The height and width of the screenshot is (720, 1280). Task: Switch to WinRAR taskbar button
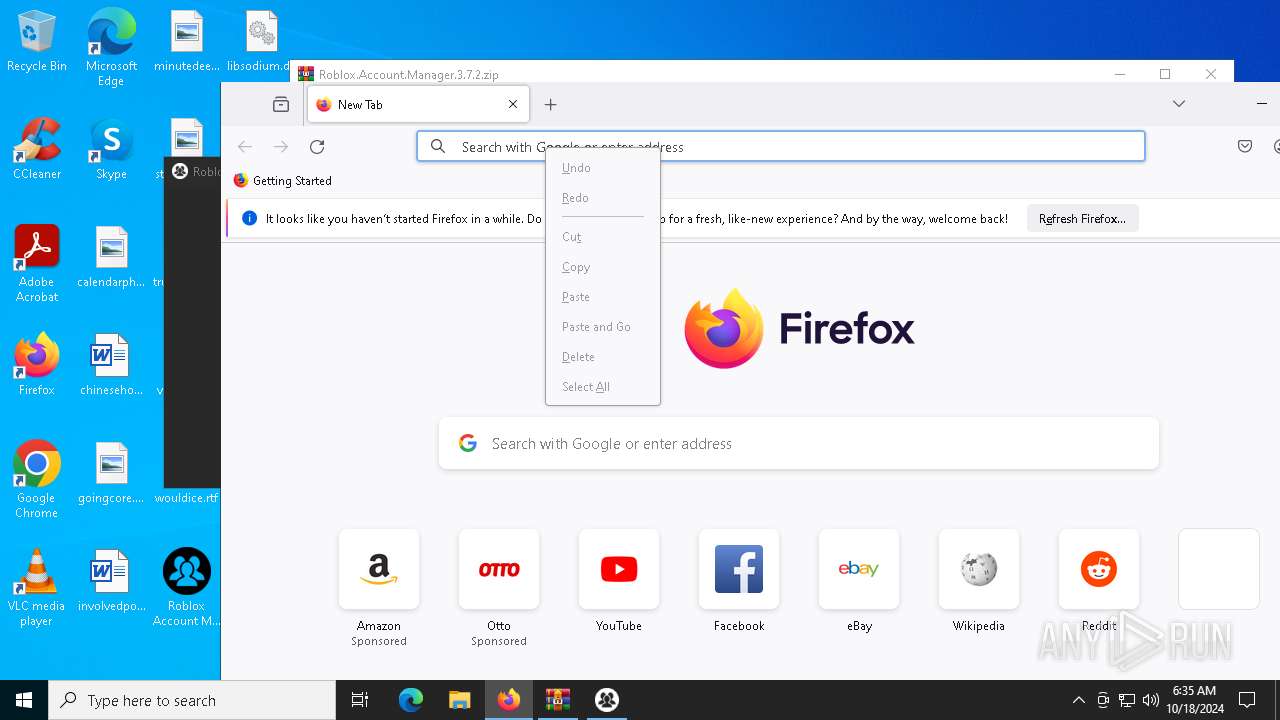(557, 700)
